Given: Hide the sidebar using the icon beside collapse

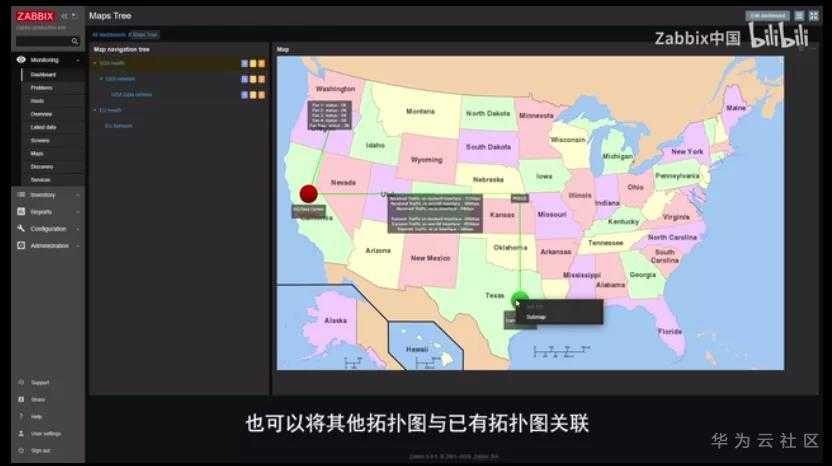Looking at the screenshot, I should 74,16.
